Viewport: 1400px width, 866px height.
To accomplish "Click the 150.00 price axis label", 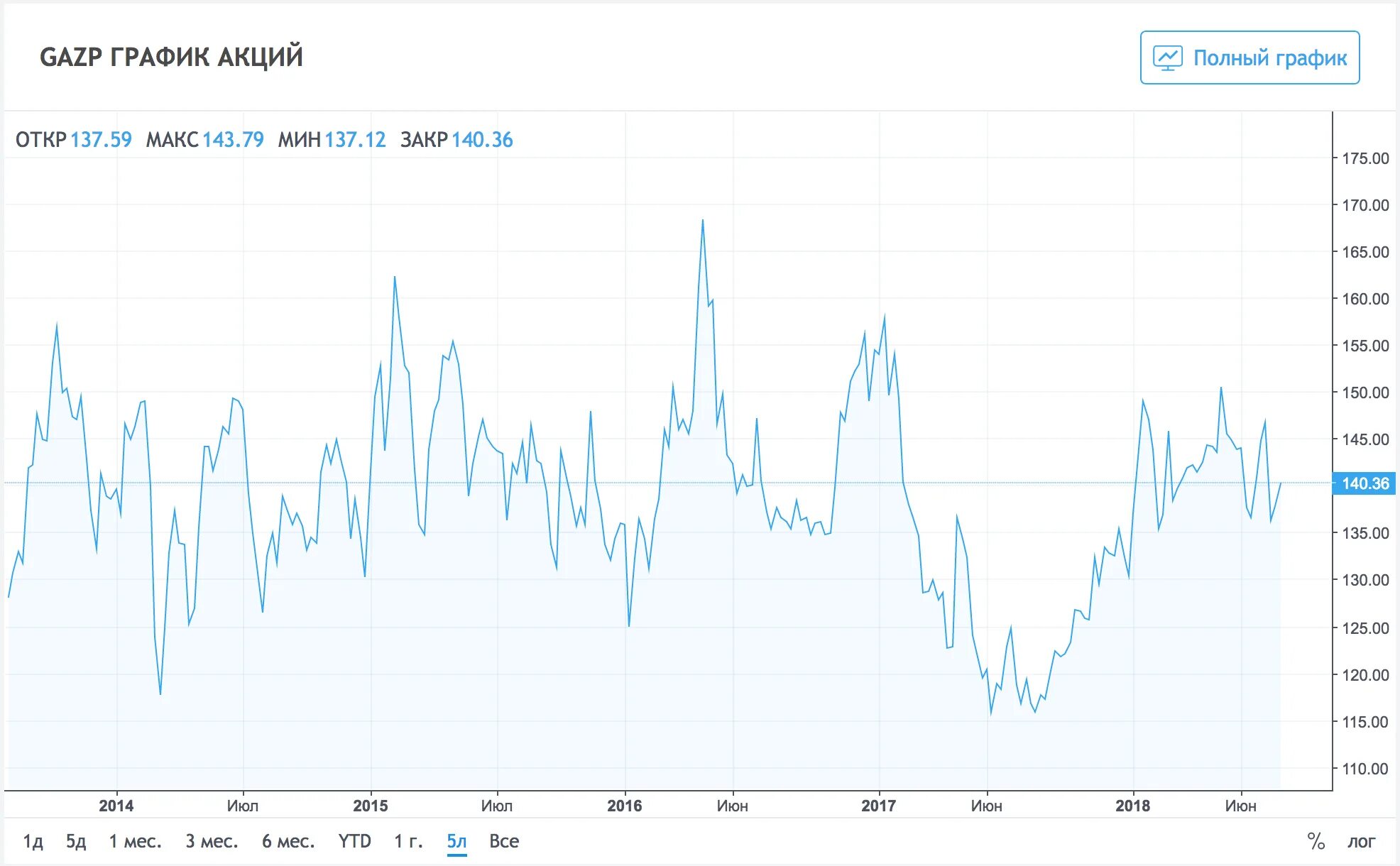I will pyautogui.click(x=1365, y=393).
